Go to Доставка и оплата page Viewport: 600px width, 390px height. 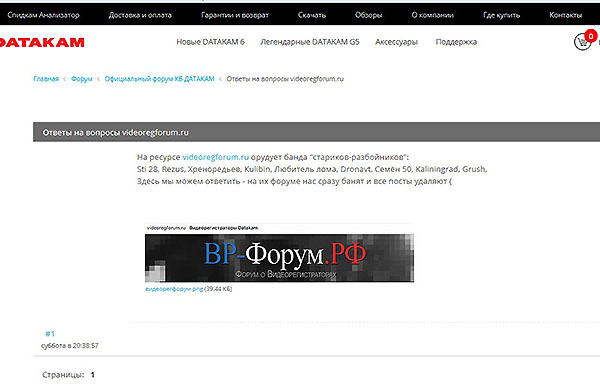140,15
